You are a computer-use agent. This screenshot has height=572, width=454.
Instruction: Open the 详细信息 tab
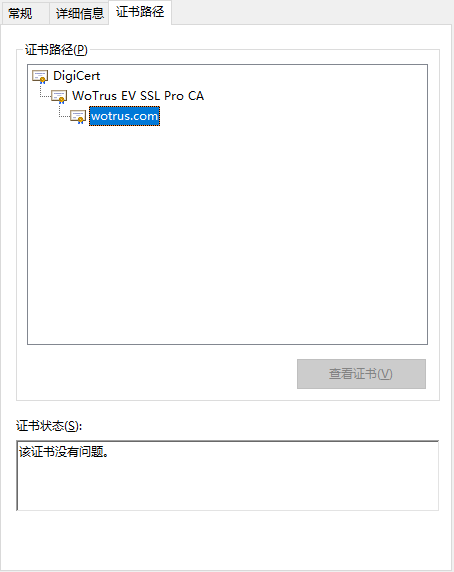(79, 14)
